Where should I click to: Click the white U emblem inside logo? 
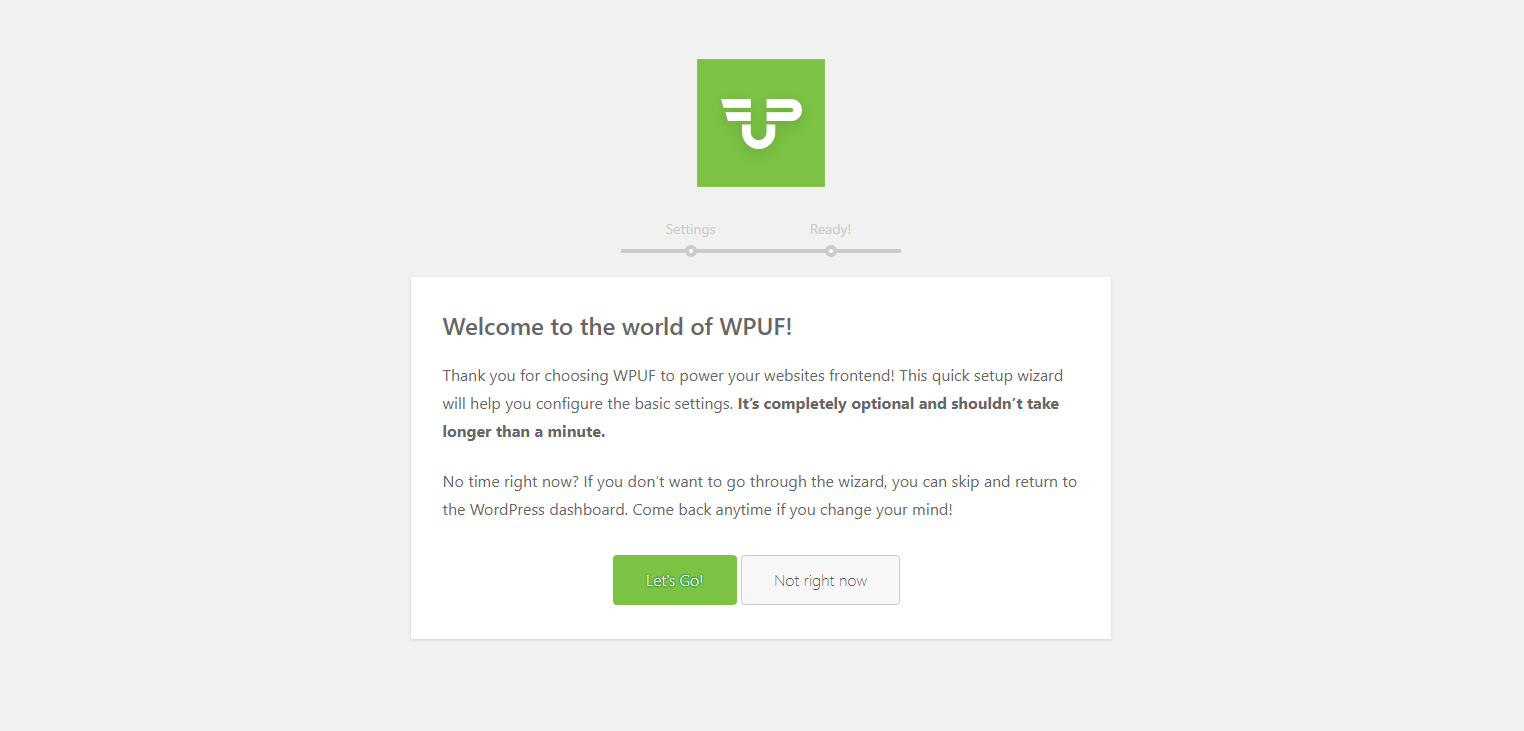[x=761, y=123]
